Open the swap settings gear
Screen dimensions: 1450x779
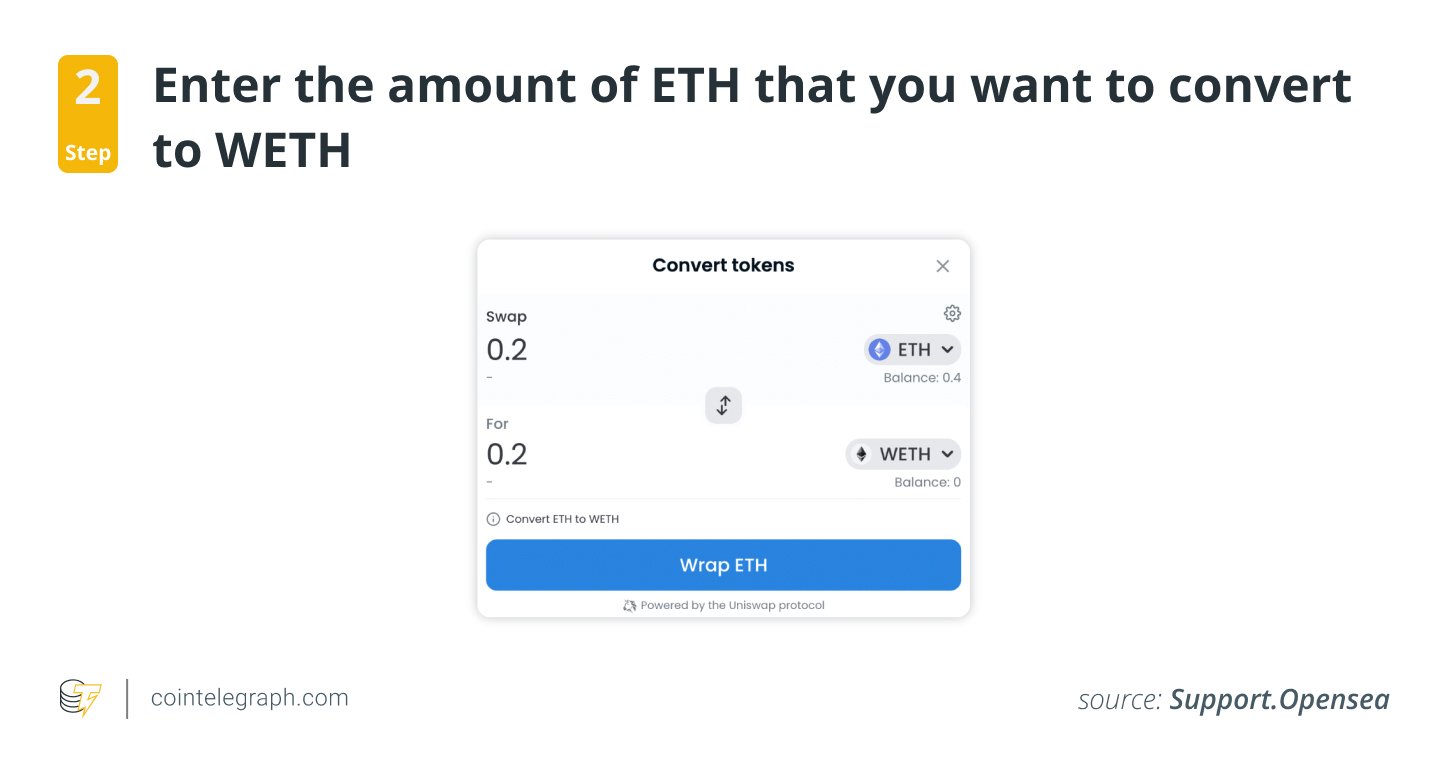(951, 313)
